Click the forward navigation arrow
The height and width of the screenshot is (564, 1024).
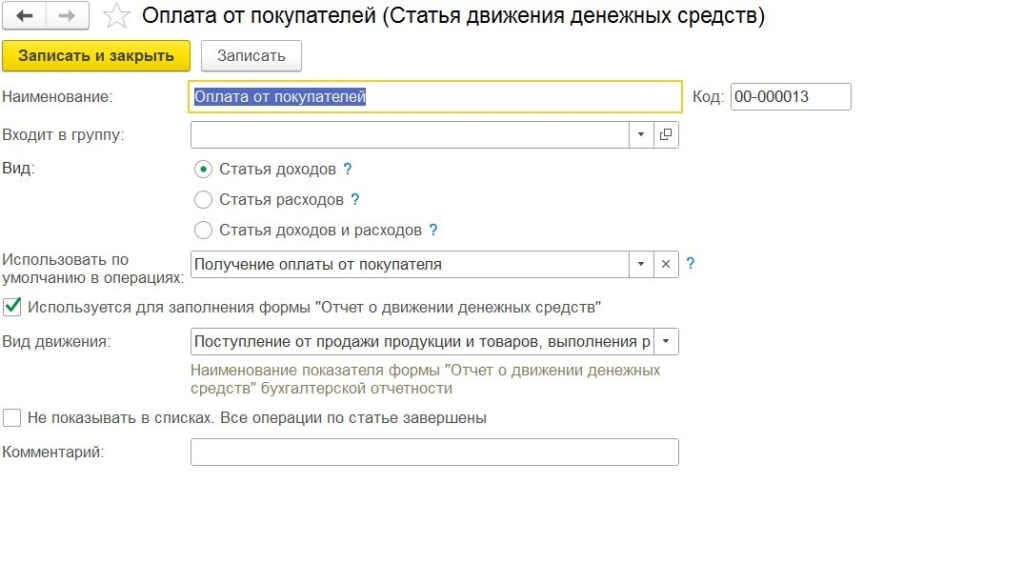pyautogui.click(x=68, y=16)
